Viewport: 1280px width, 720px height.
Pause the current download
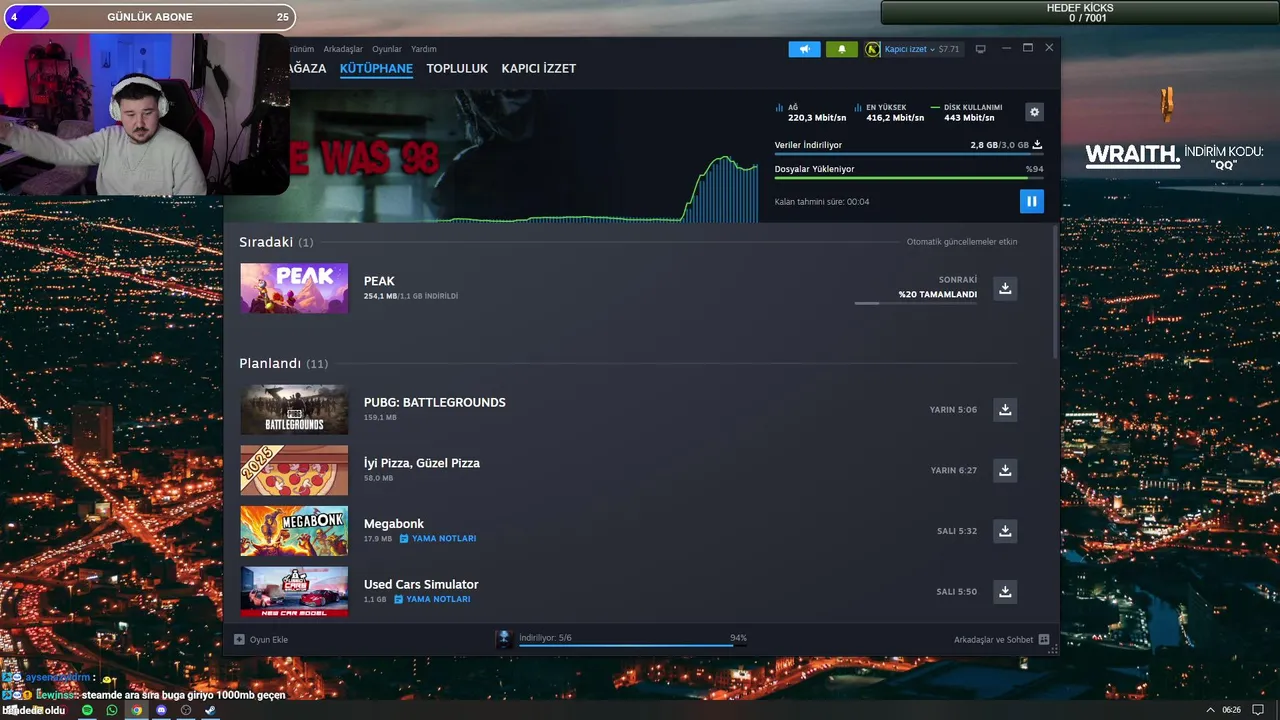point(1031,201)
